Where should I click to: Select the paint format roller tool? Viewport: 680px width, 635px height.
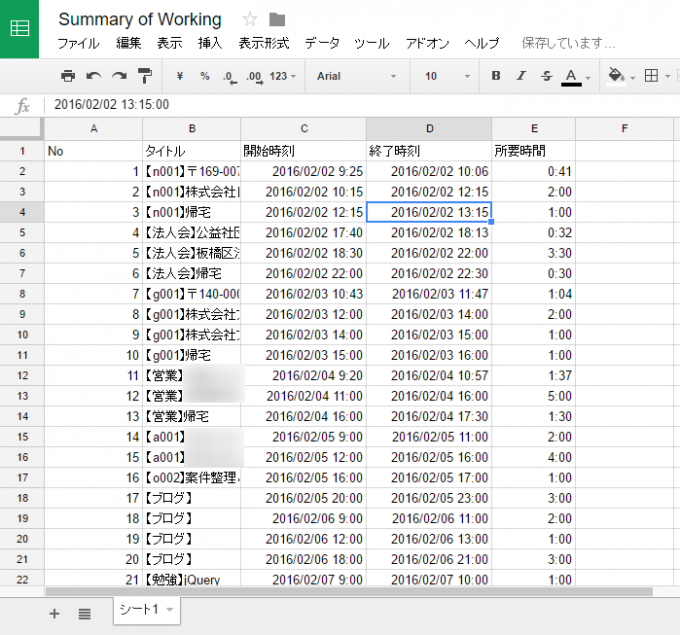click(x=145, y=76)
